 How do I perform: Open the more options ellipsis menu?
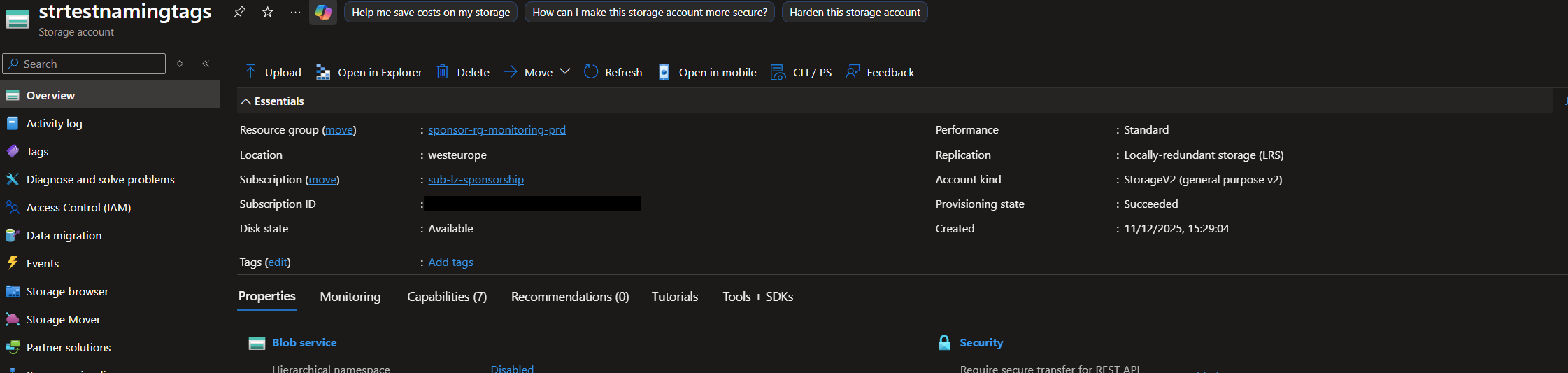point(295,12)
